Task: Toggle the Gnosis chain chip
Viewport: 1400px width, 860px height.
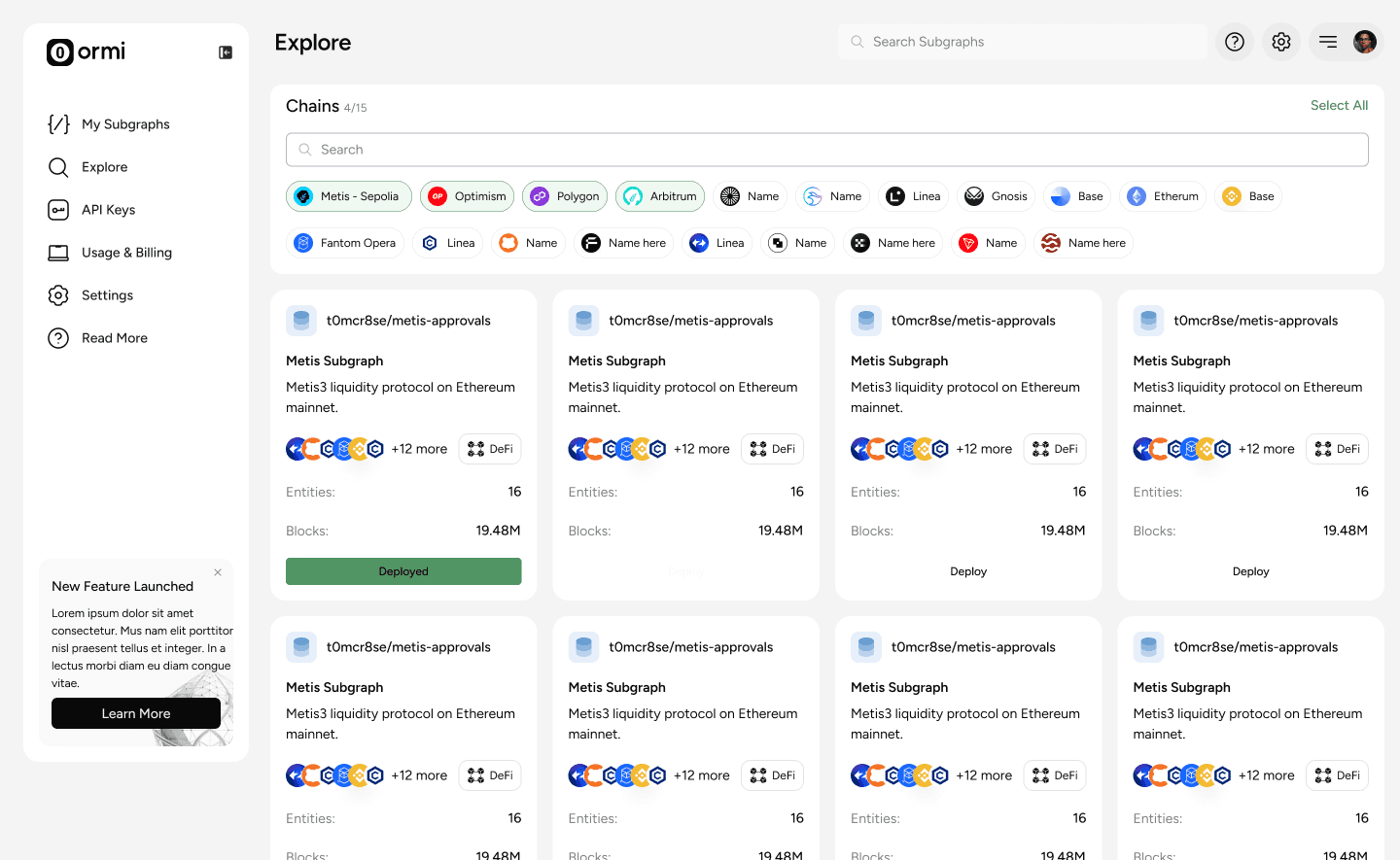Action: [x=996, y=196]
